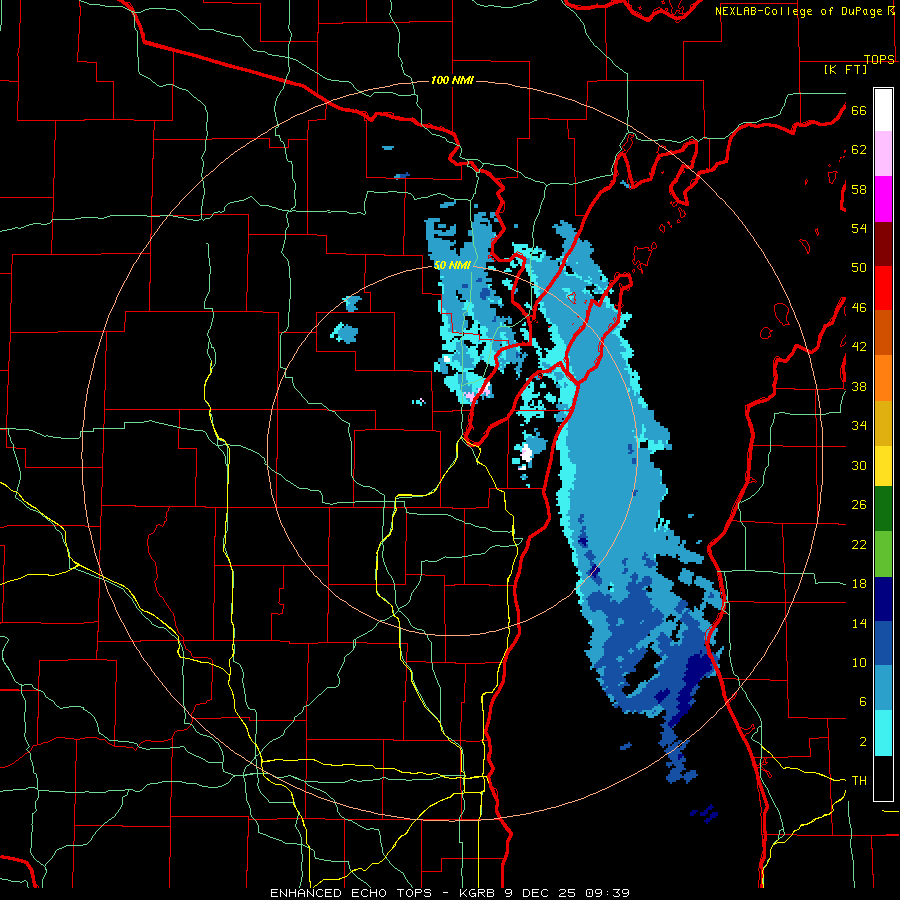The image size is (900, 900).
Task: Click the 'KGRB' radar site identifier
Action: click(x=479, y=893)
